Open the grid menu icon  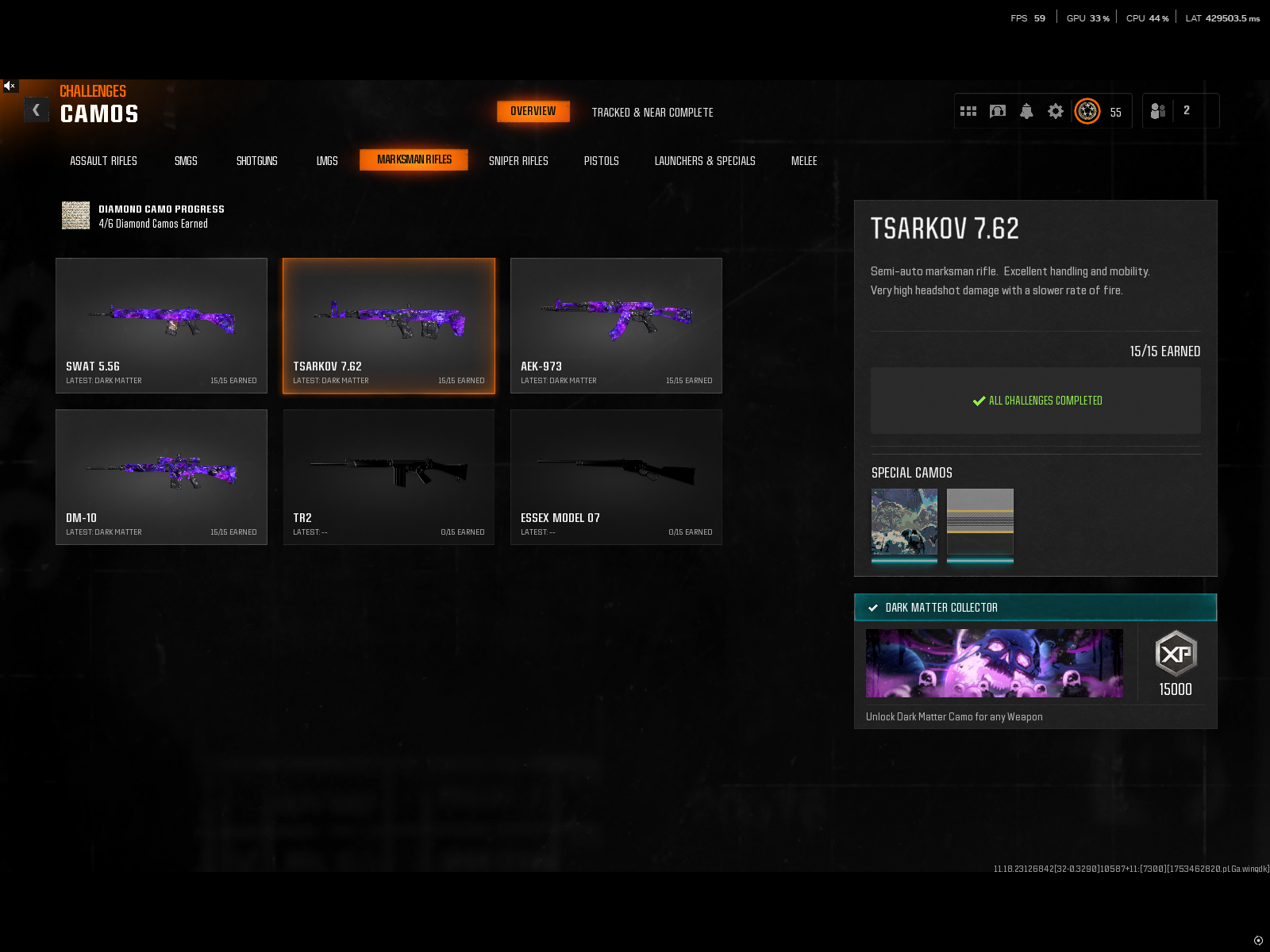pos(968,111)
